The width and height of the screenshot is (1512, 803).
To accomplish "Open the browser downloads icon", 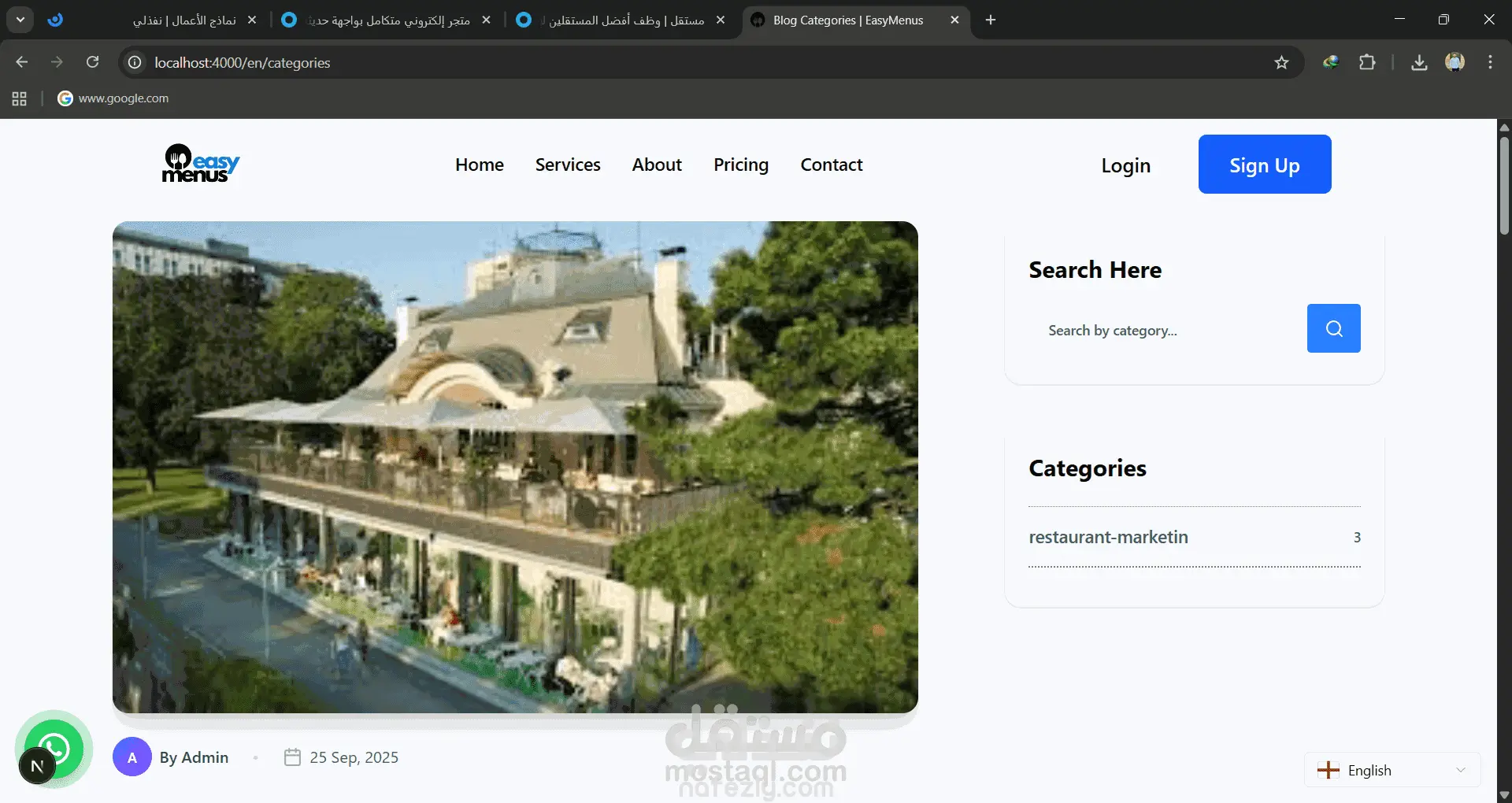I will pyautogui.click(x=1419, y=62).
